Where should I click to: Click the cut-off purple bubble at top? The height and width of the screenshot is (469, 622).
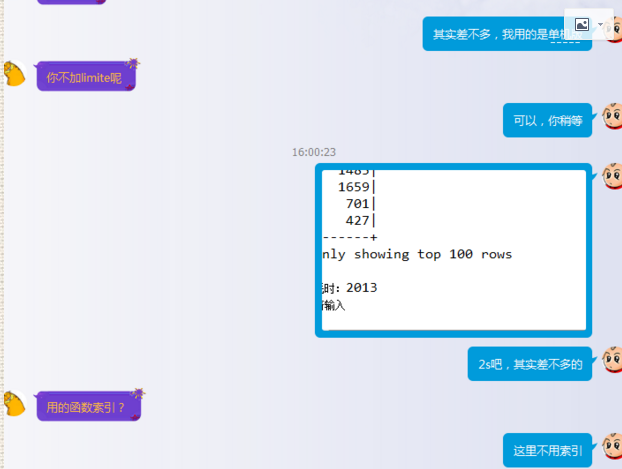(x=71, y=2)
